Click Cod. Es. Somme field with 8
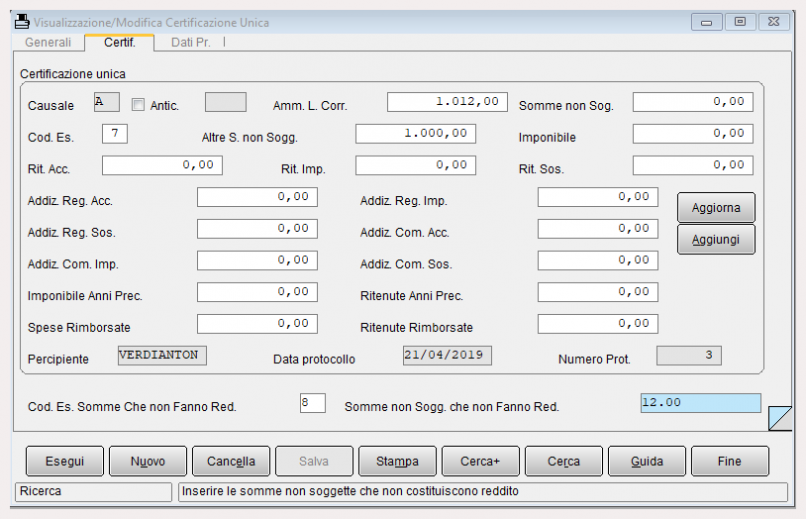 pos(313,403)
